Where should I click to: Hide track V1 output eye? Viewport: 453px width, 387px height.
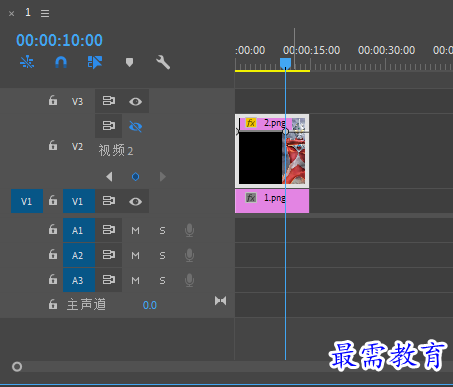[135, 201]
